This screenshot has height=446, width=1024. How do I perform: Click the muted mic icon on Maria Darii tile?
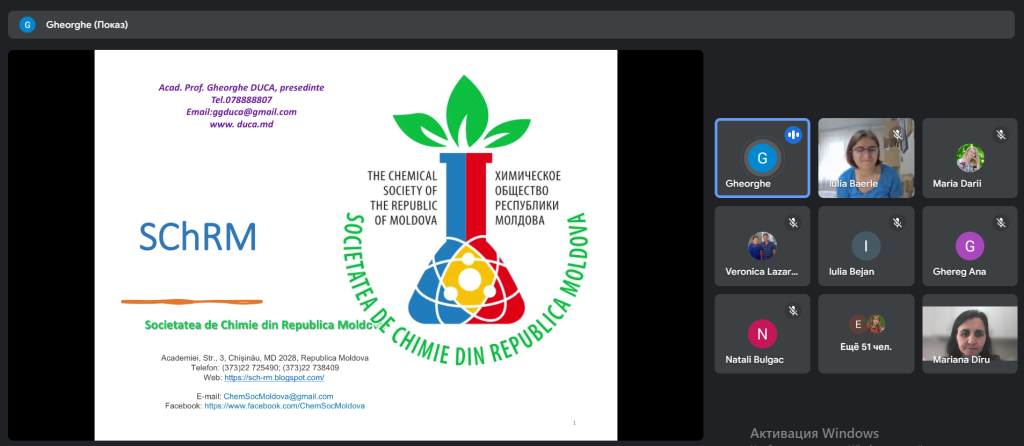pos(1000,135)
